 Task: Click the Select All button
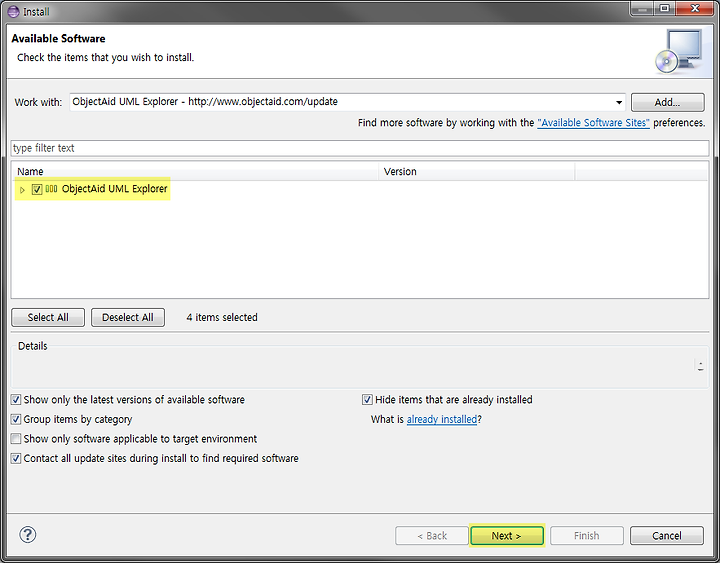pos(48,317)
